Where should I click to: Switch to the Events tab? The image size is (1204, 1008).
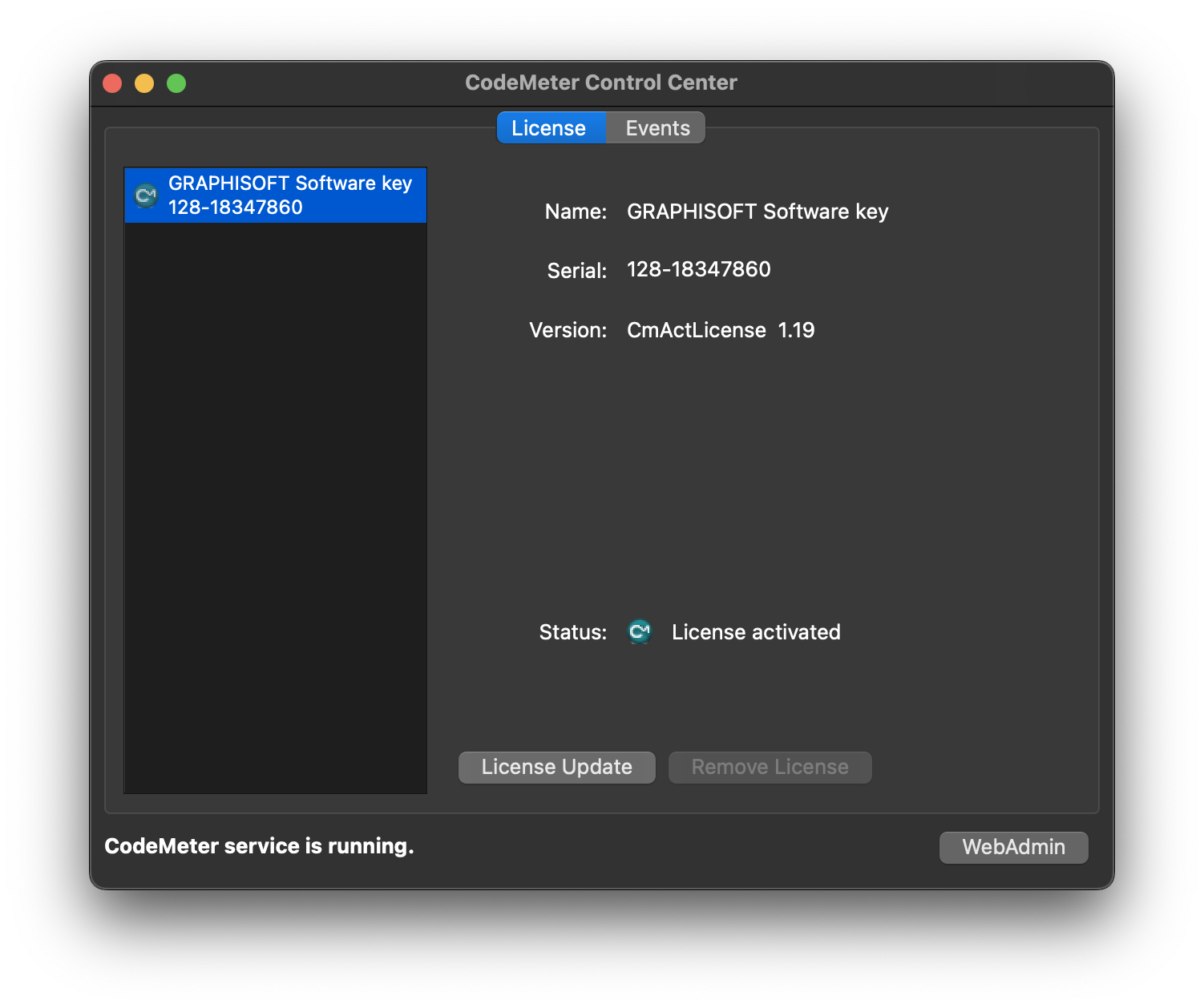click(657, 128)
